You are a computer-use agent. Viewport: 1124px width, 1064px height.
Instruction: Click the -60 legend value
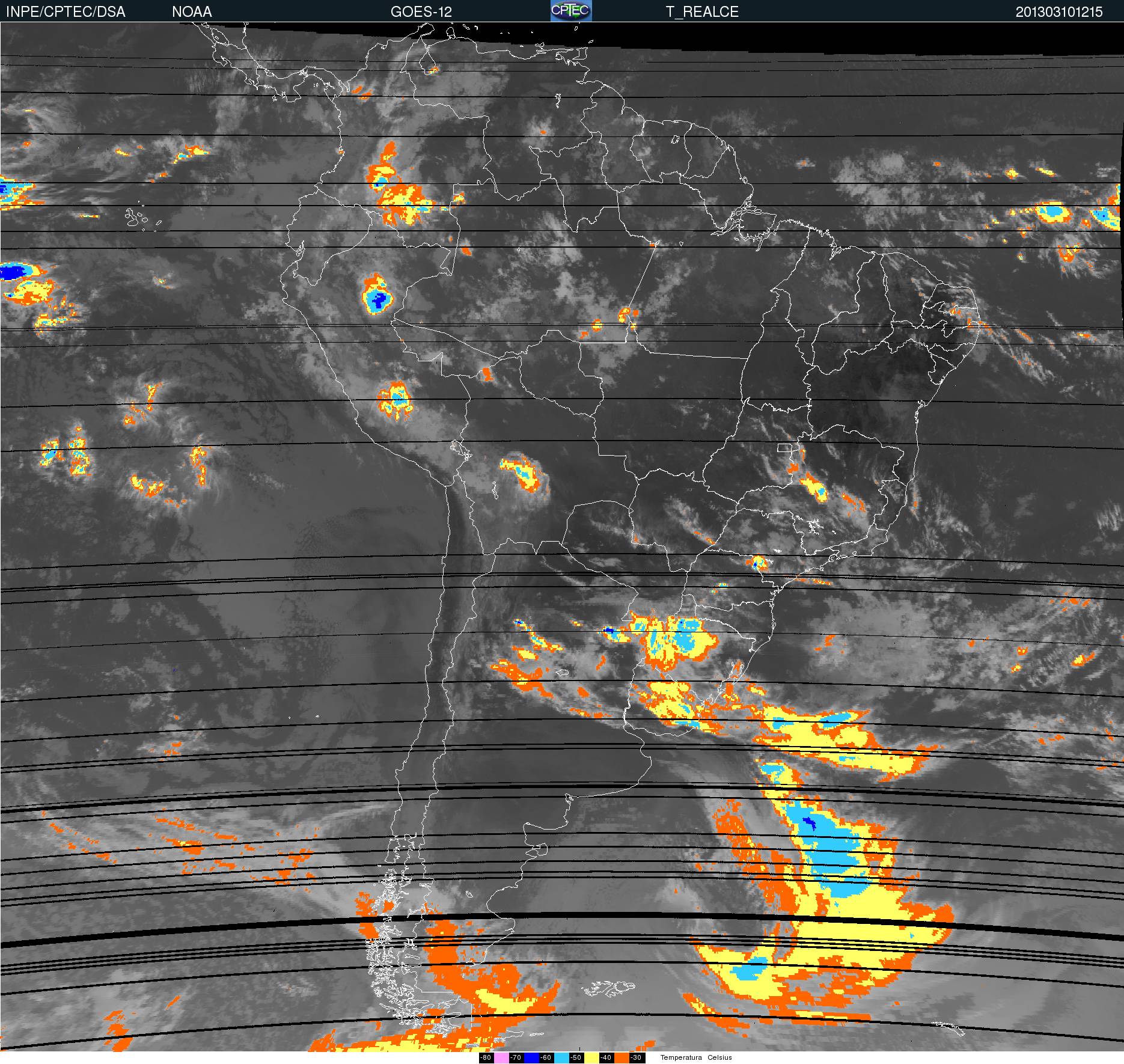(546, 1058)
